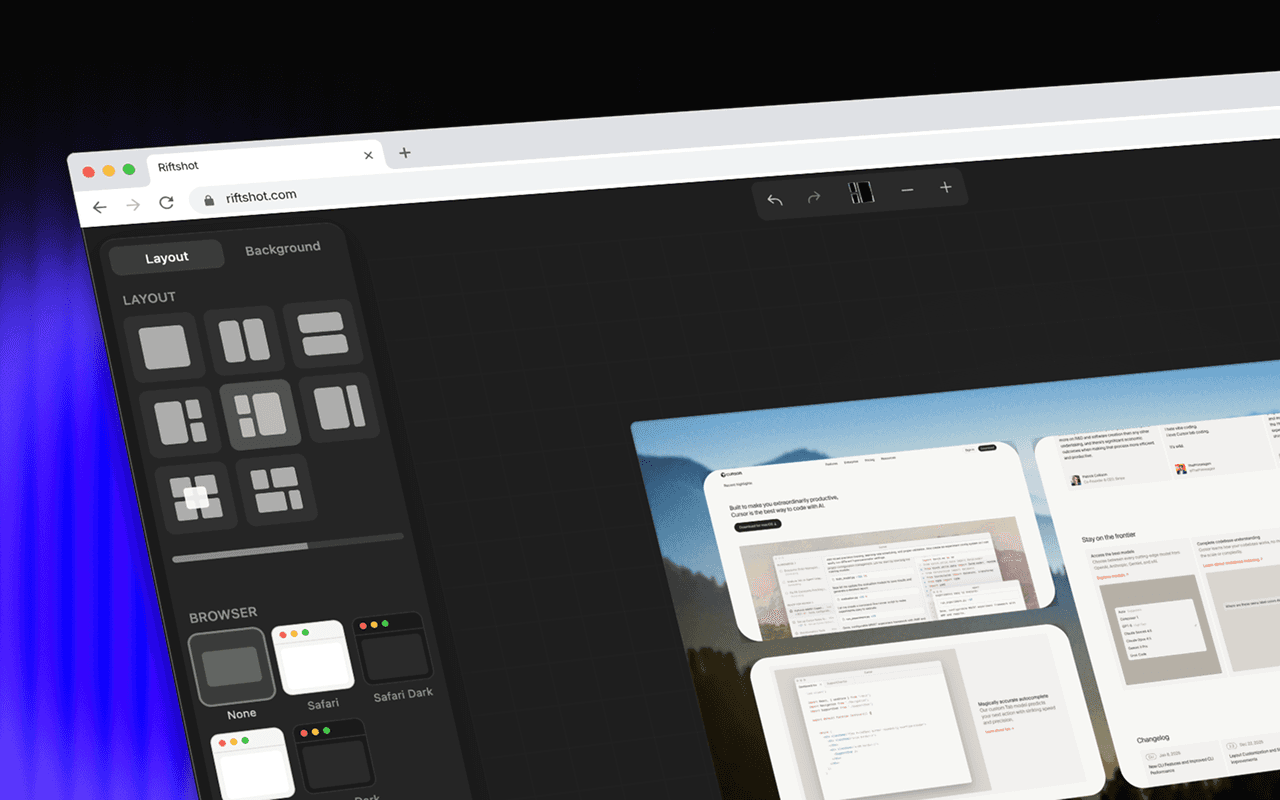Open a new browser tab with the plus button
Screen dimensions: 1280x800
[x=404, y=152]
